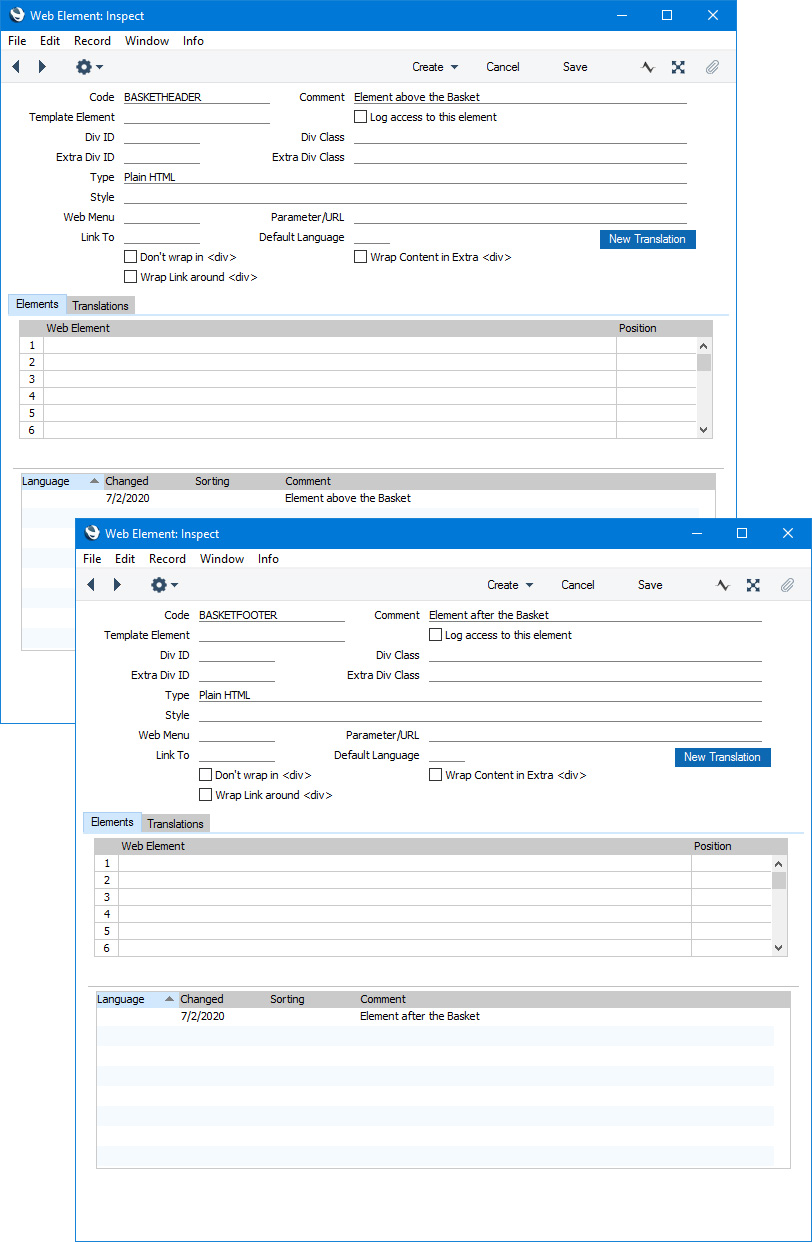Viewport: 812px width, 1242px height.
Task: Click Comment field 'Element above the Basket'
Action: (520, 97)
